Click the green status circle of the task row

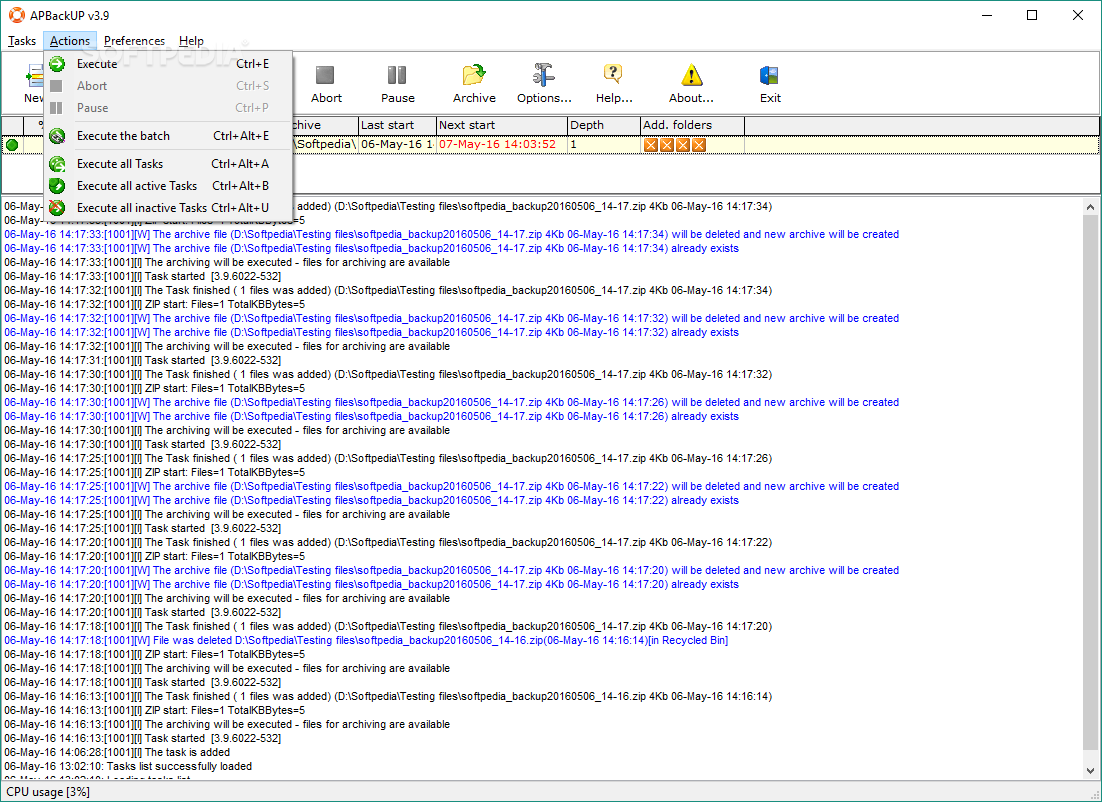click(12, 145)
